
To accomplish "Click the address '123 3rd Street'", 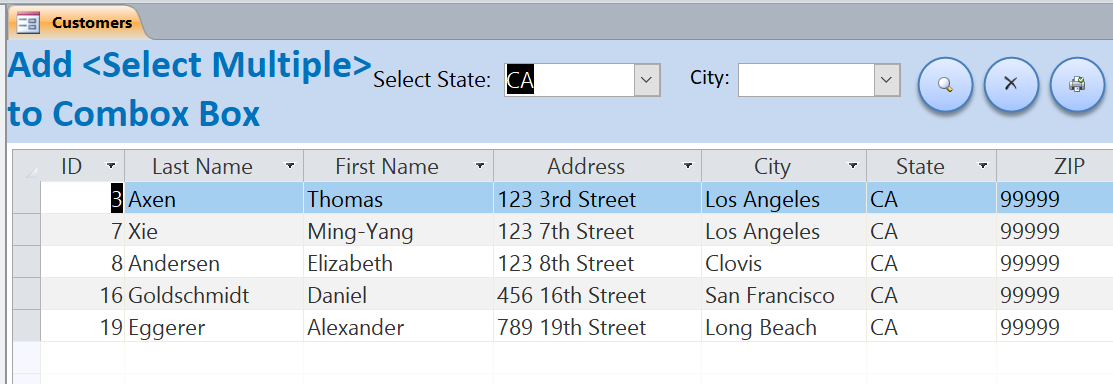I will (x=597, y=199).
